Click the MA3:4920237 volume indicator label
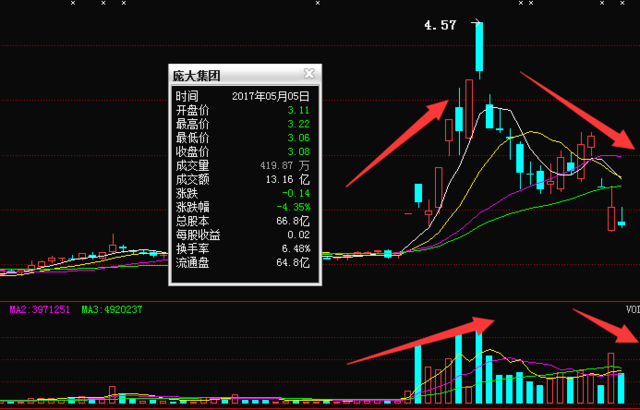Image resolution: width=640 pixels, height=410 pixels. (112, 310)
